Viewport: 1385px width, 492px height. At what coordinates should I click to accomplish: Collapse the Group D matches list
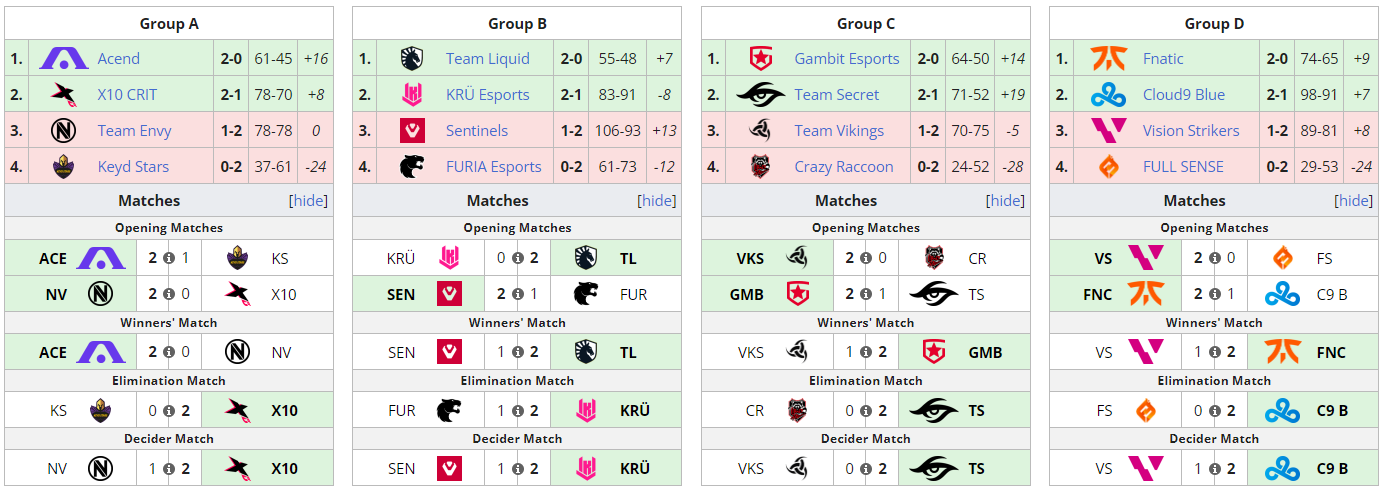[x=1354, y=201]
